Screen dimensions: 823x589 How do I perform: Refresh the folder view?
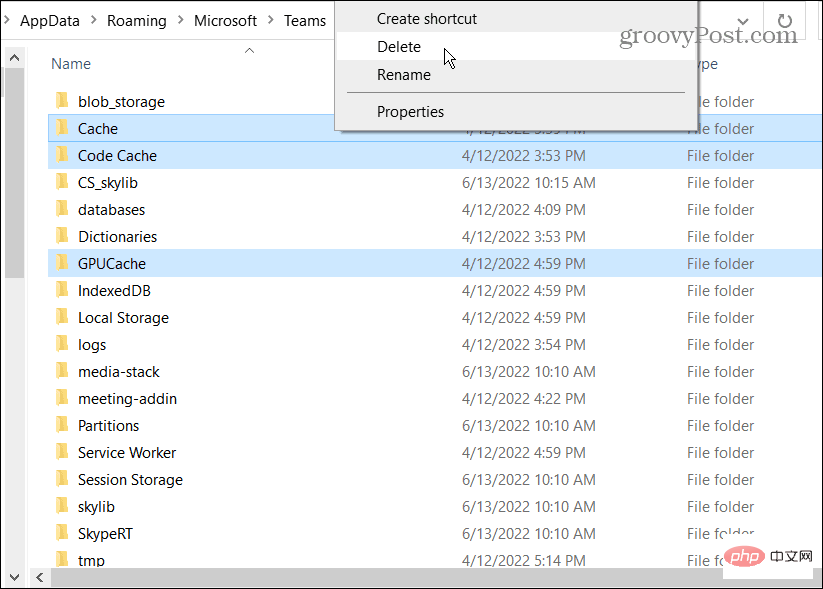pyautogui.click(x=784, y=21)
